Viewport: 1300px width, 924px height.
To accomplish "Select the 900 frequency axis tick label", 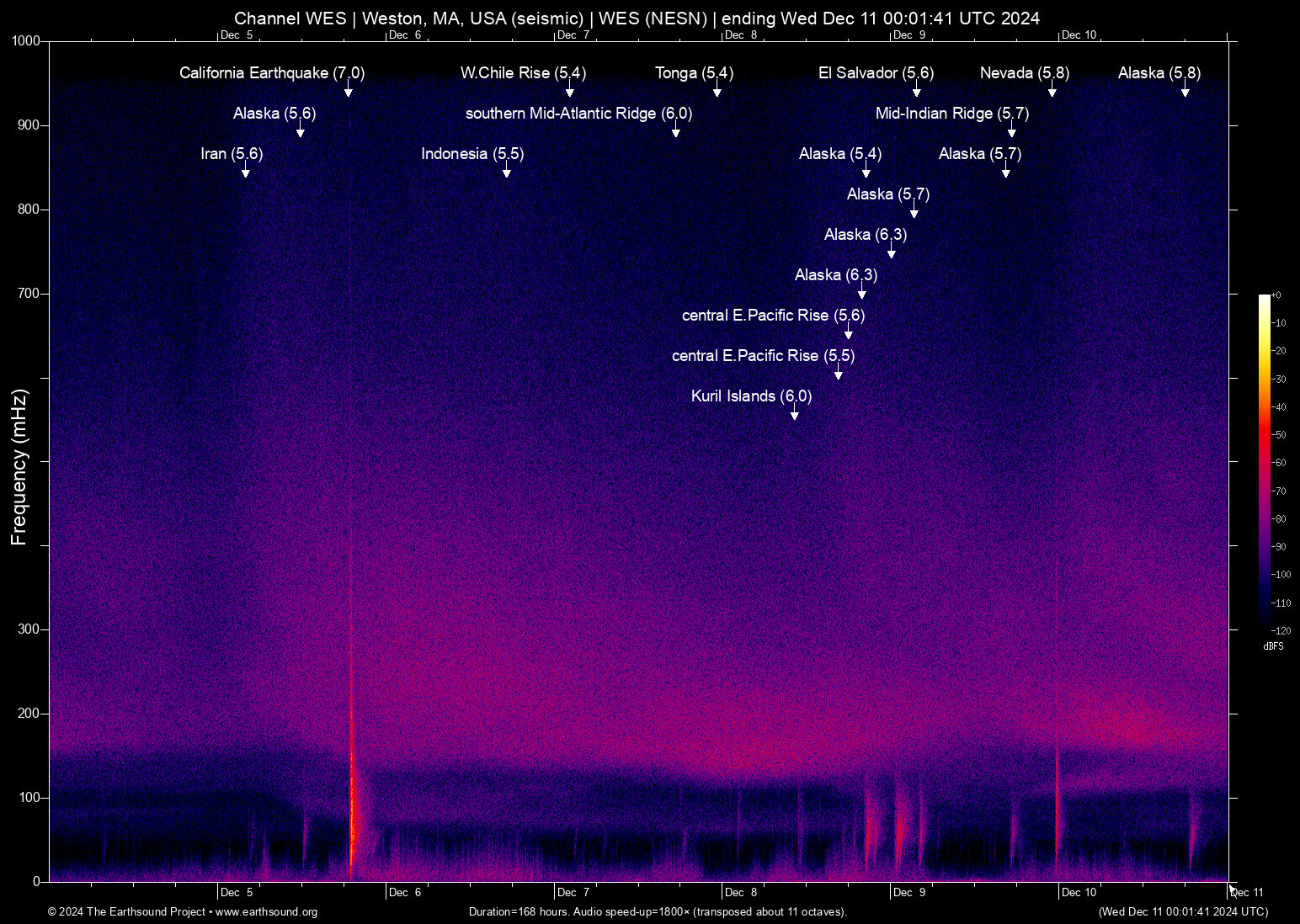I will pyautogui.click(x=29, y=125).
